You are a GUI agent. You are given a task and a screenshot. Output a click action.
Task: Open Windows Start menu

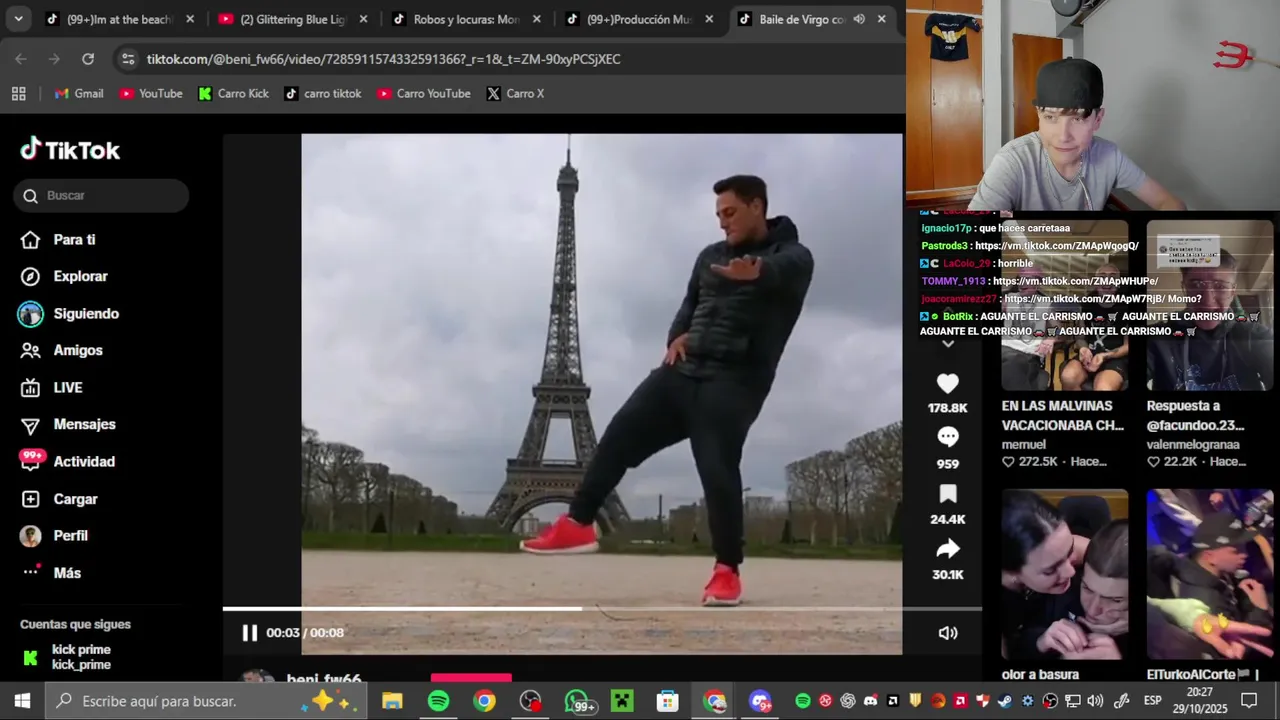(22, 701)
